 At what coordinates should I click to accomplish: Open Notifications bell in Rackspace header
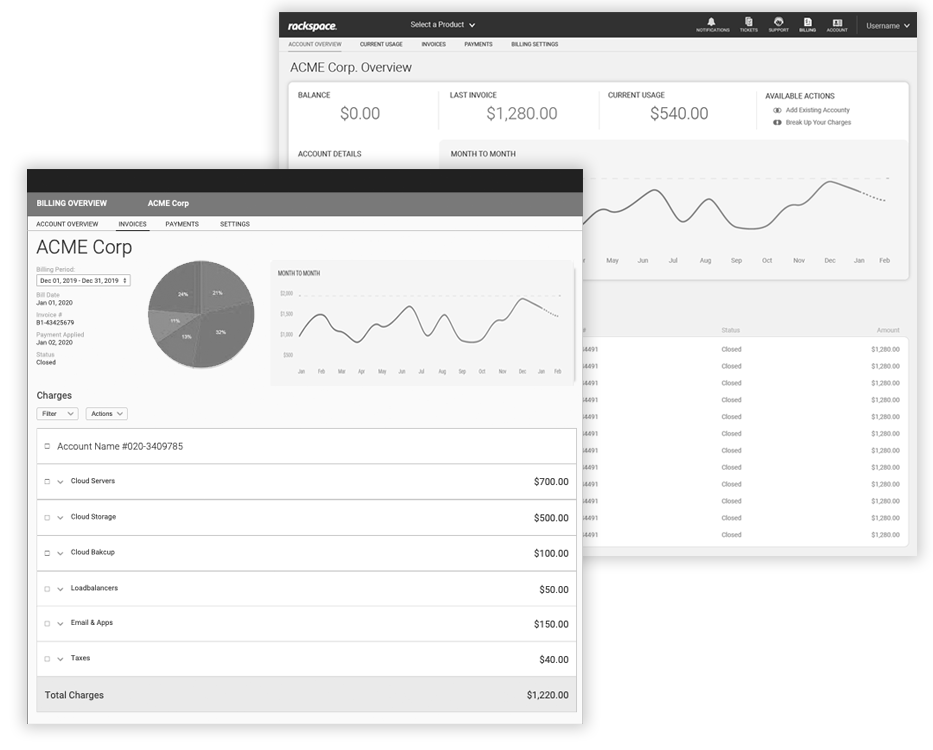(x=712, y=22)
